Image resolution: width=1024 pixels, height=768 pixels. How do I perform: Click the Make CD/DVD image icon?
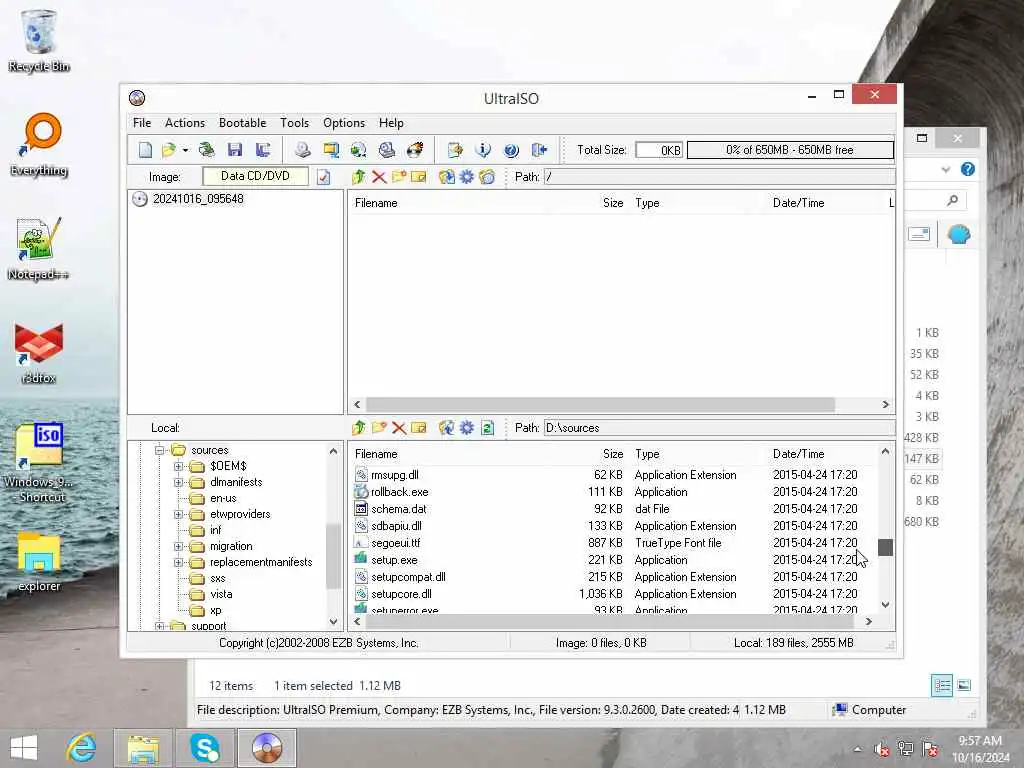(302, 150)
